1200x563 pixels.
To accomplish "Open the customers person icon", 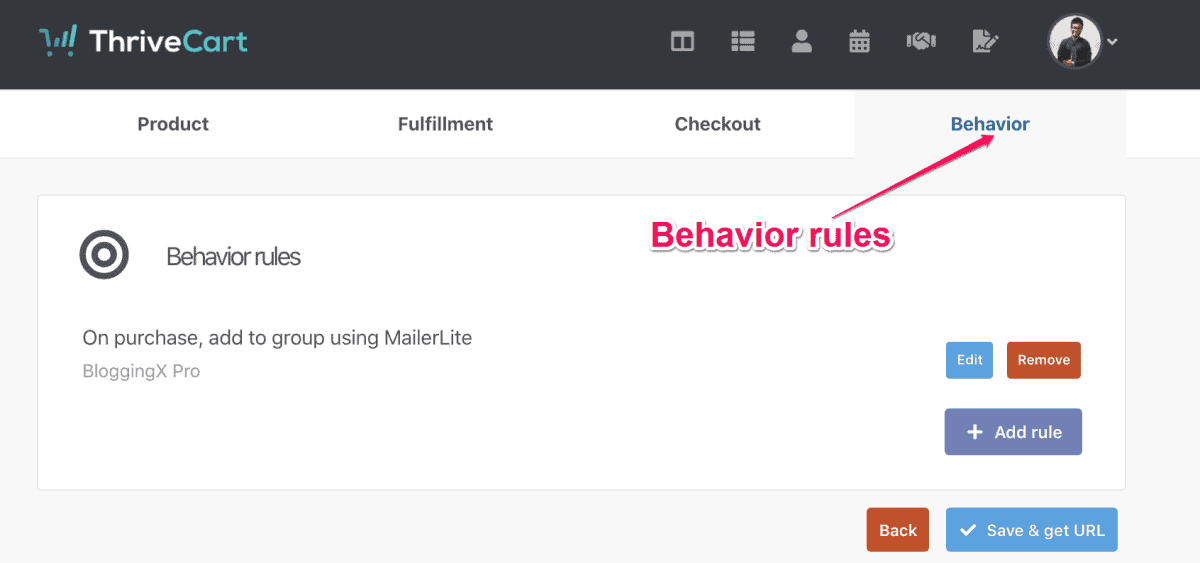I will pyautogui.click(x=801, y=41).
